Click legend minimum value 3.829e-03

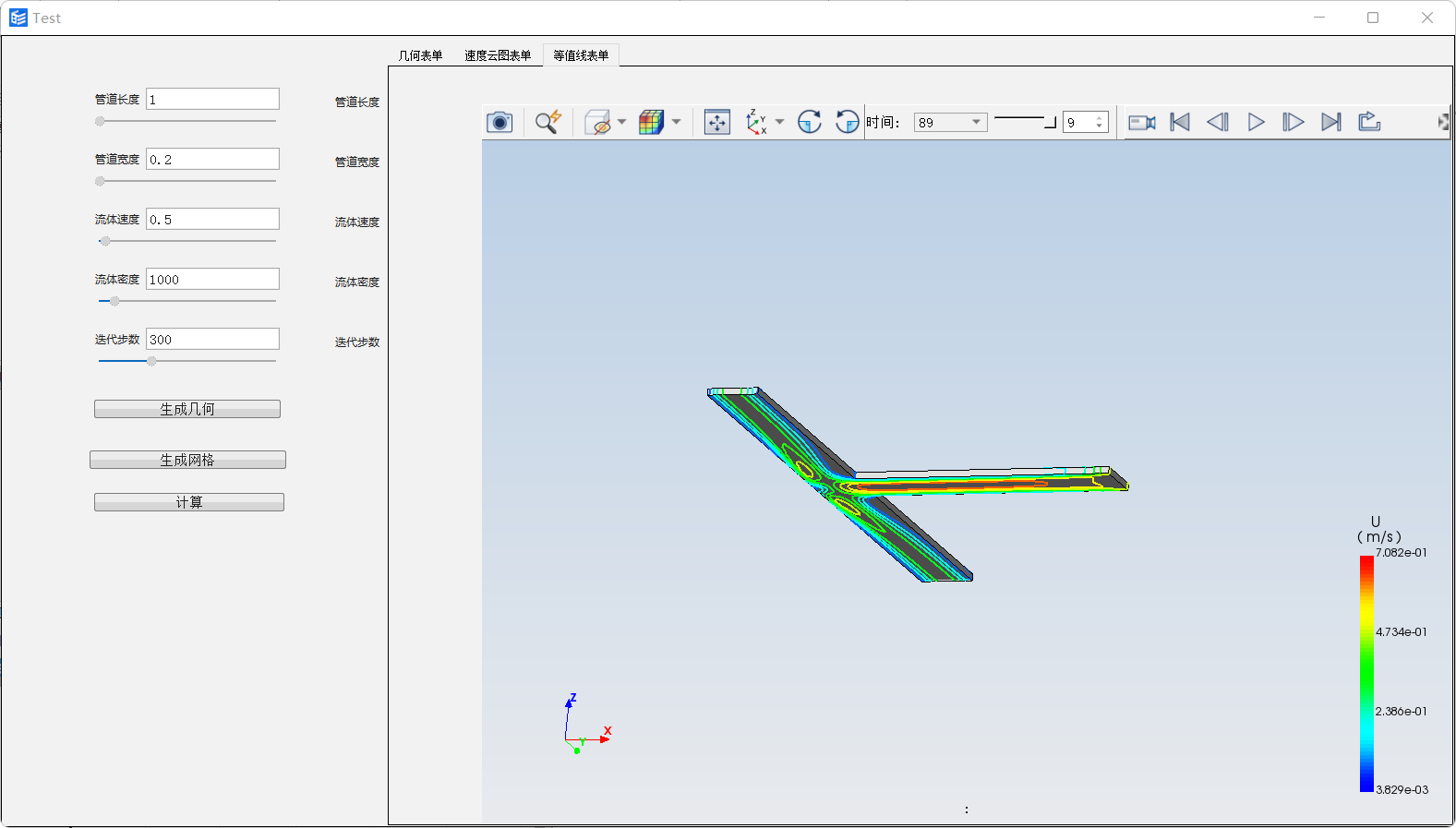[x=1402, y=790]
